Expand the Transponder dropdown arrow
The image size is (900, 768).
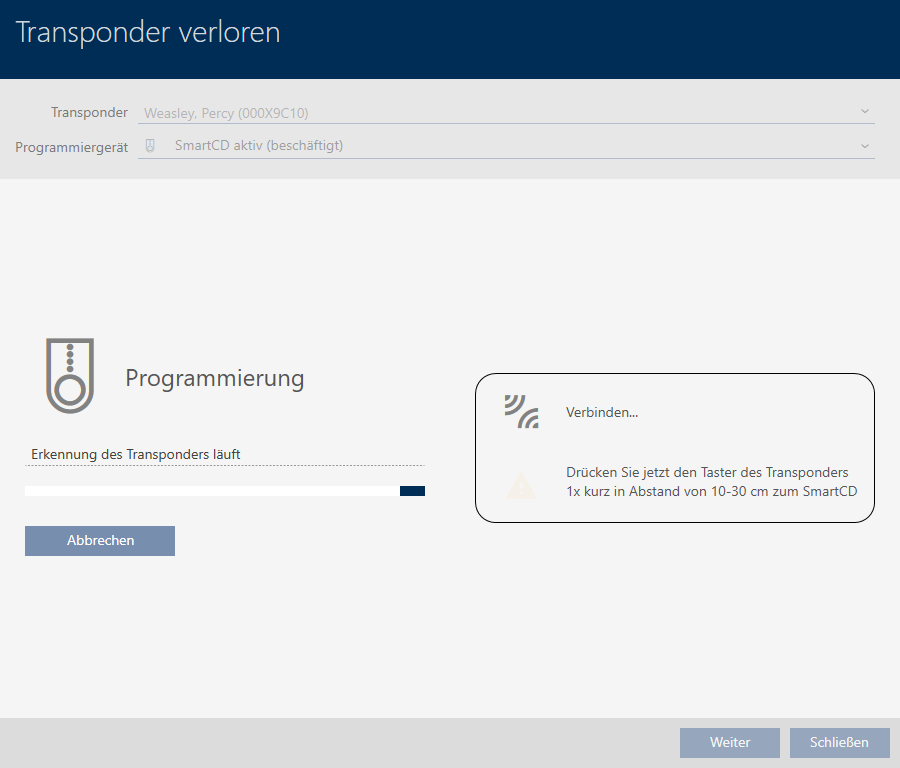point(864,112)
